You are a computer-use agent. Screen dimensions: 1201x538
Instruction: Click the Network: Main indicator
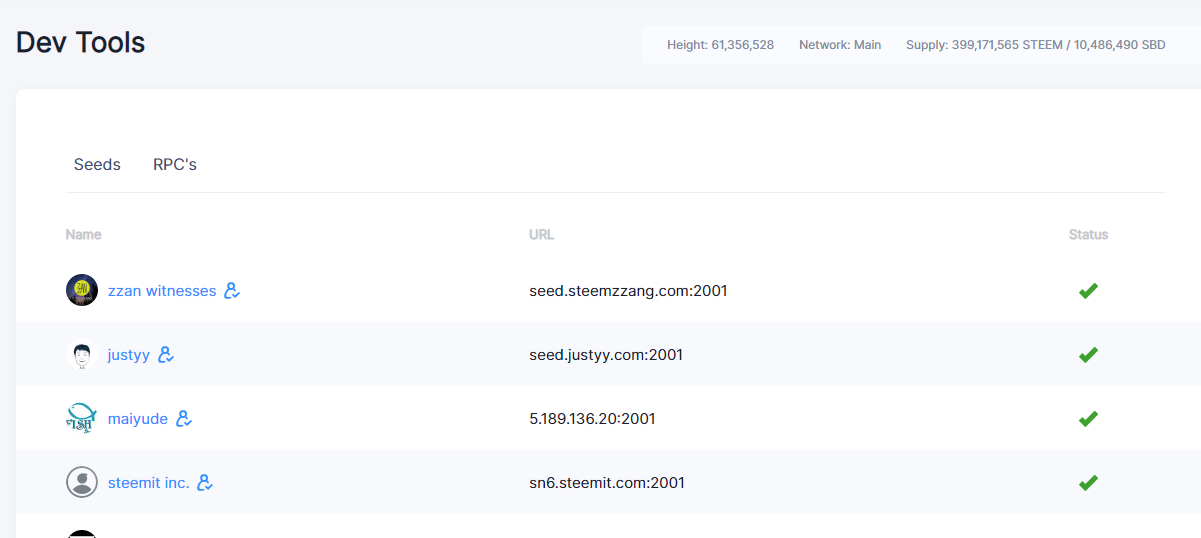click(x=840, y=45)
